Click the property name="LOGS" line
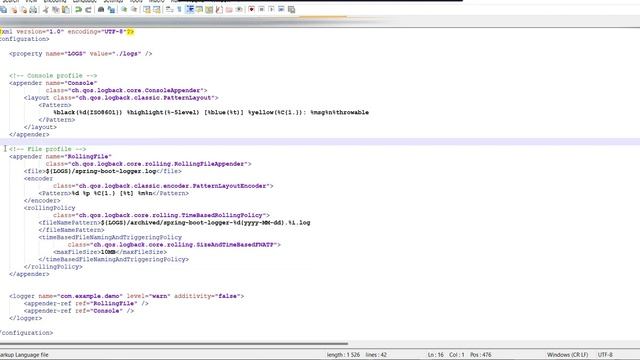The width and height of the screenshot is (640, 360). point(80,53)
